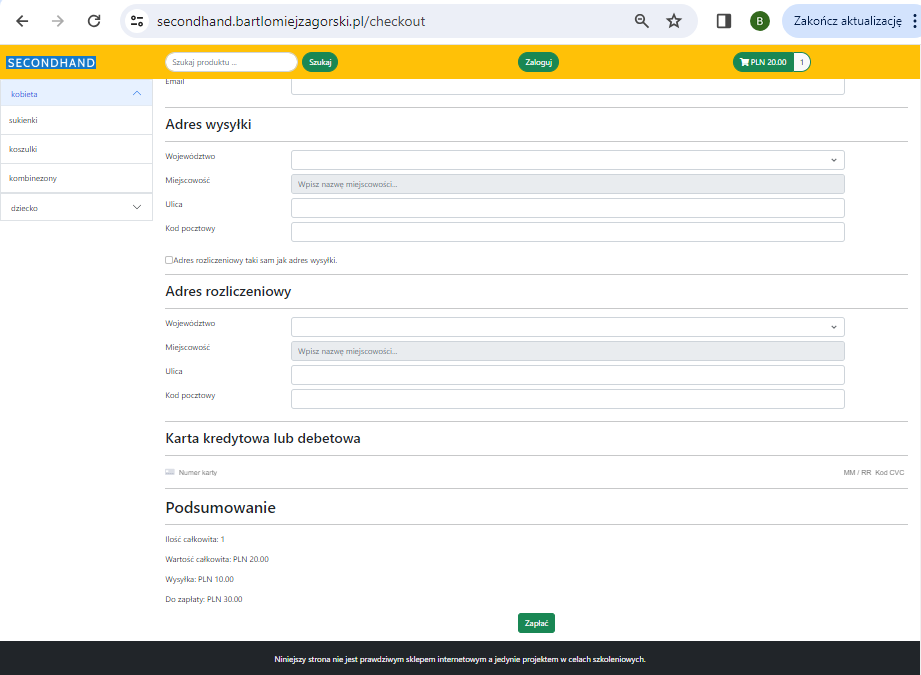The width and height of the screenshot is (921, 675).
Task: Click the address bar URL
Action: (x=291, y=21)
